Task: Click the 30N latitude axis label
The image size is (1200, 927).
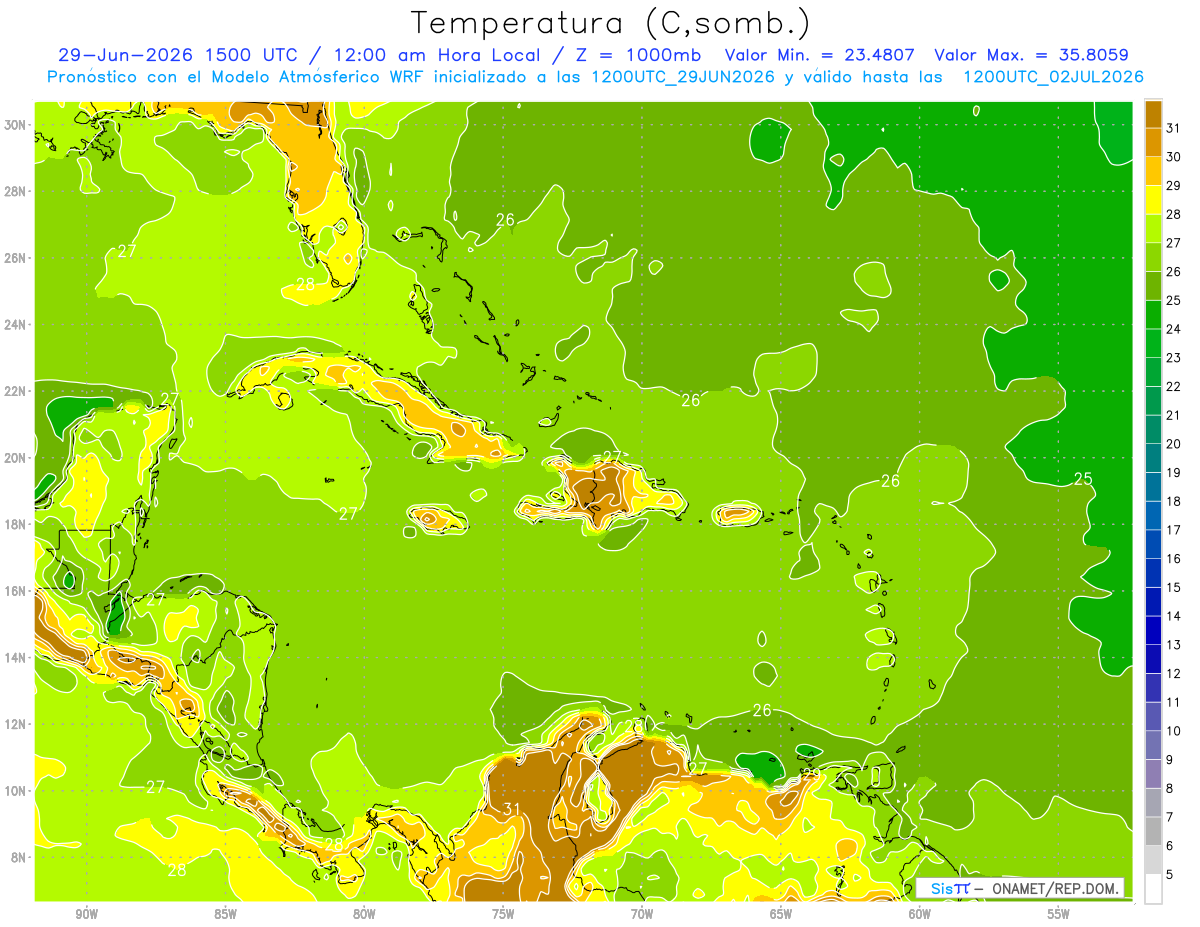Action: click(17, 125)
